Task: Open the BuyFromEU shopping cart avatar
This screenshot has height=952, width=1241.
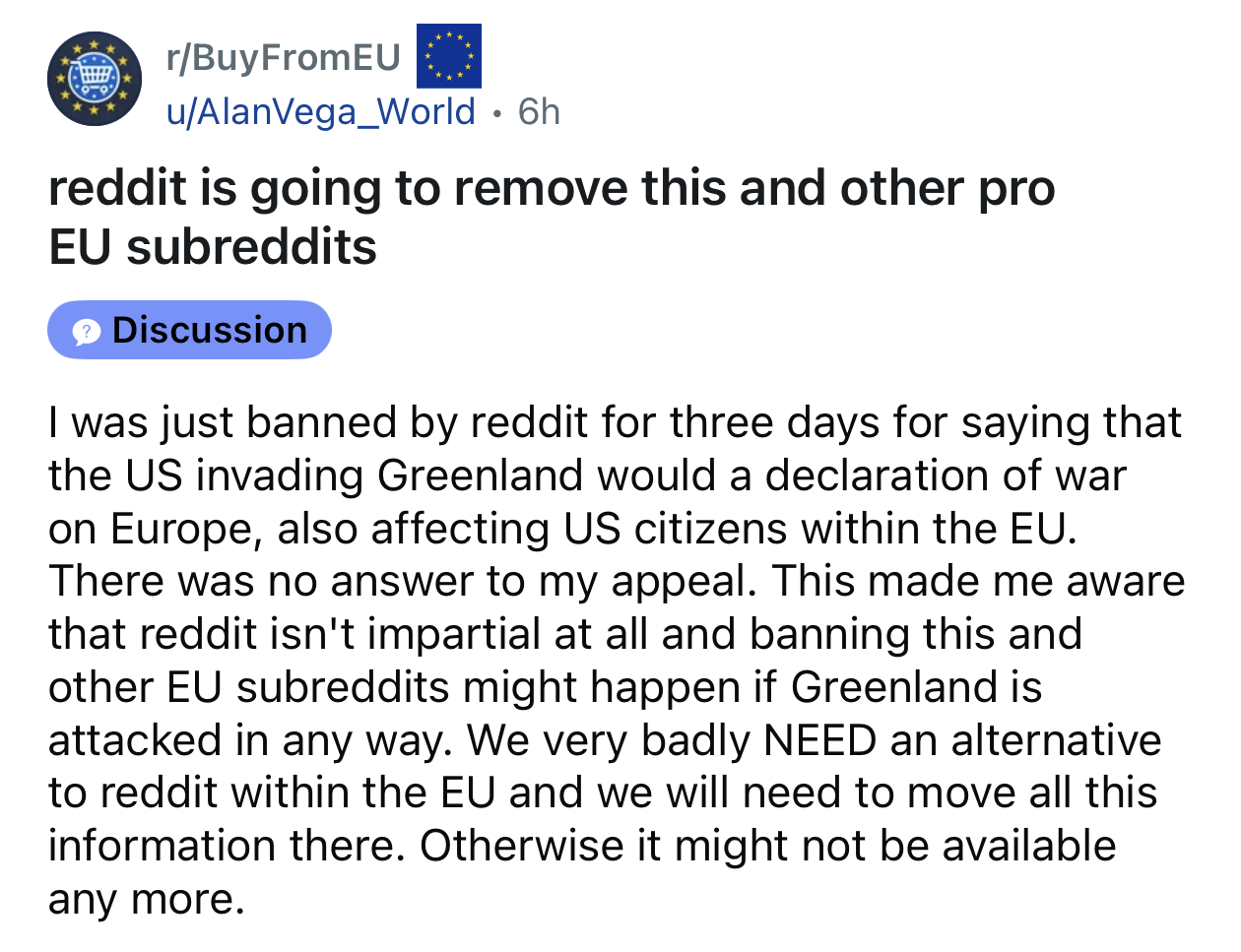Action: tap(95, 79)
